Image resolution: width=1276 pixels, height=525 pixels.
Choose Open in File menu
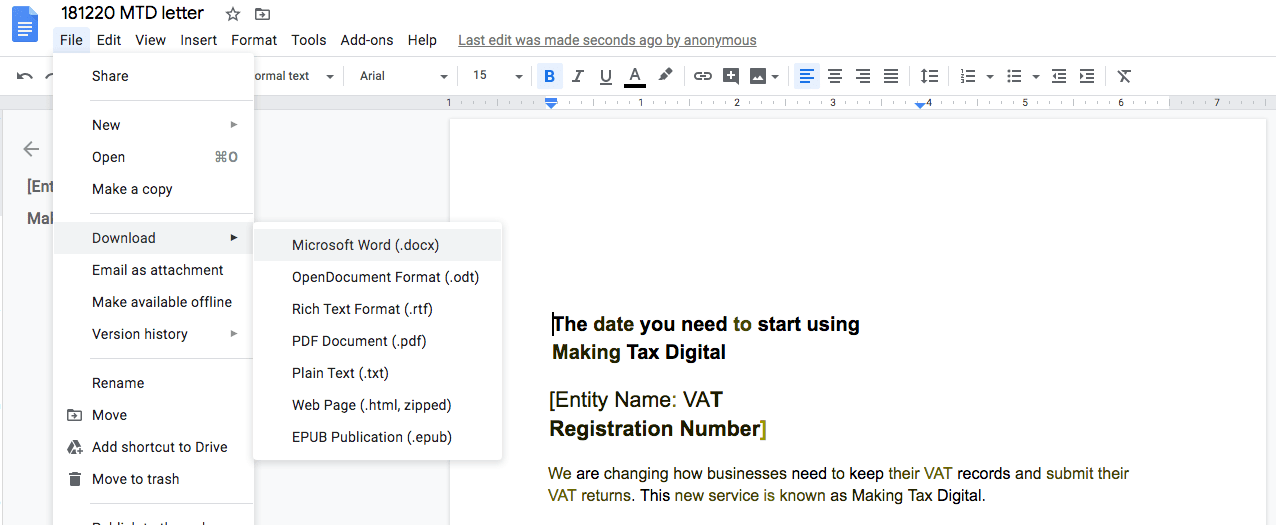coord(154,157)
